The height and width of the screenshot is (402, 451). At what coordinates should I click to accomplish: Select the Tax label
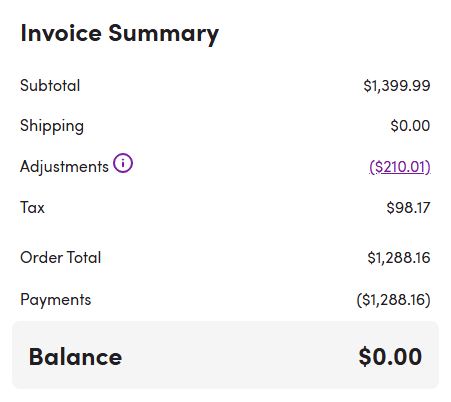(32, 207)
